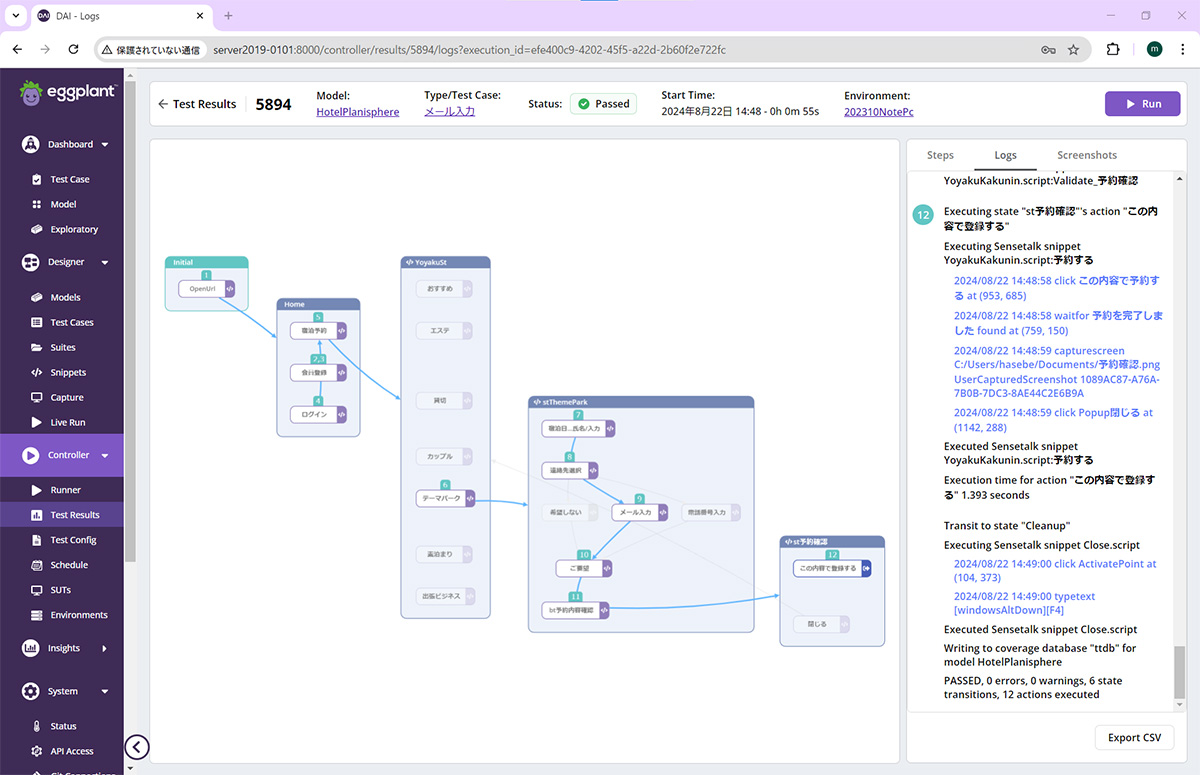Open the API Access icon
Screen dimensions: 1200x775
tap(37, 751)
